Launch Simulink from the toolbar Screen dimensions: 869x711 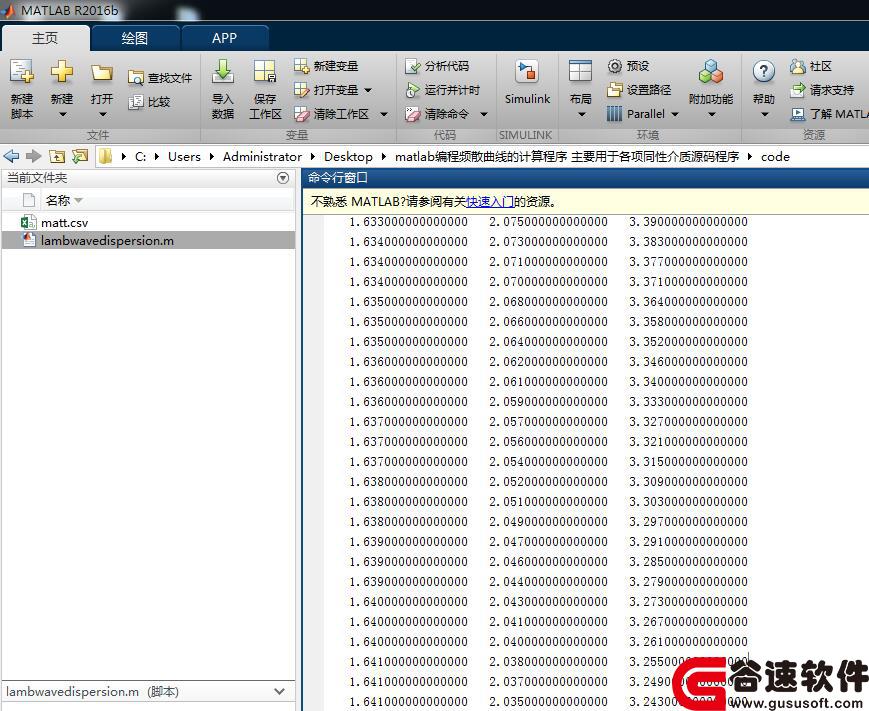[527, 83]
